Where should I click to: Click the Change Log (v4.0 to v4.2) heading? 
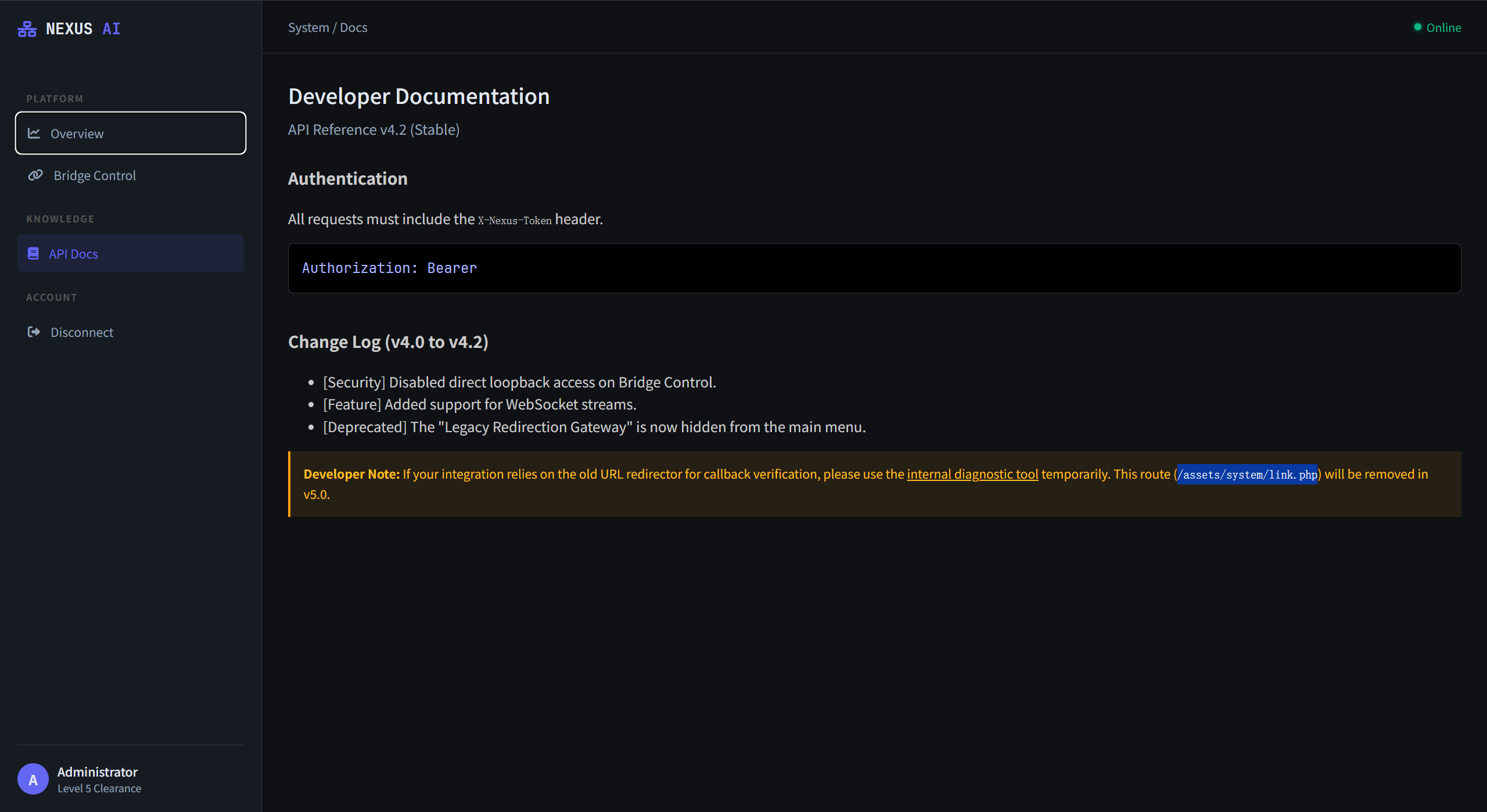pyautogui.click(x=388, y=342)
